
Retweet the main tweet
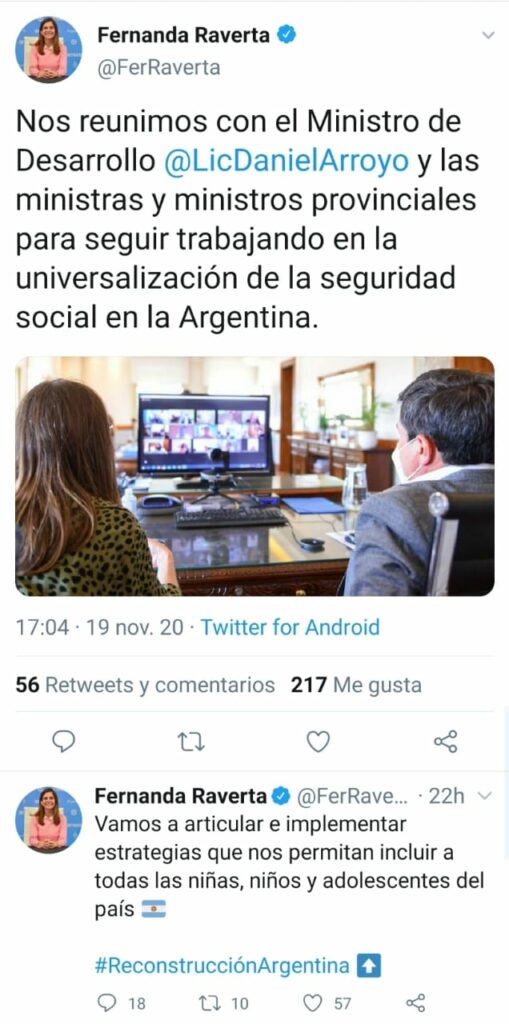point(191,741)
